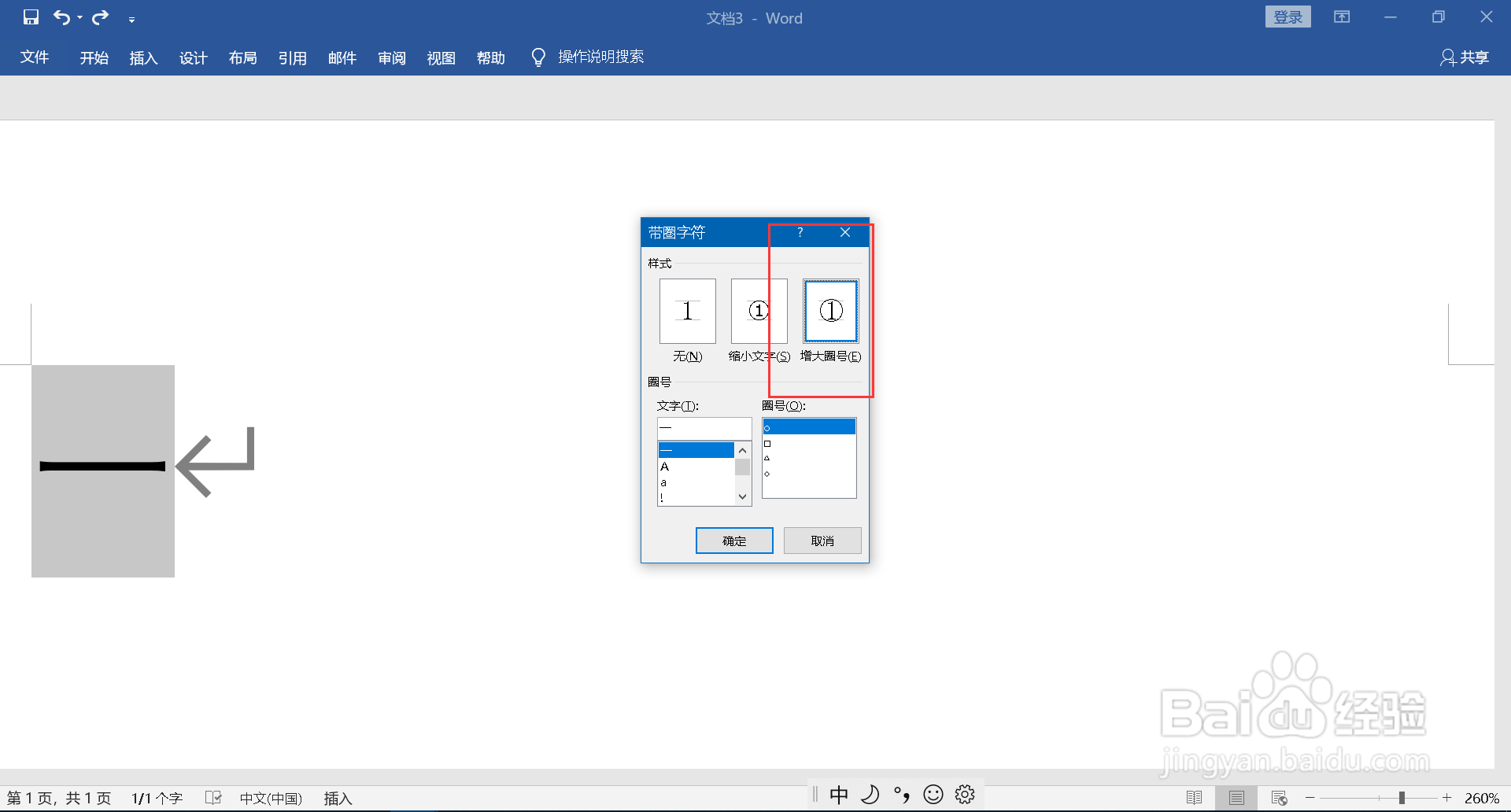Viewport: 1511px width, 812px height.
Task: Click the text list scroll-down arrow
Action: [x=742, y=496]
